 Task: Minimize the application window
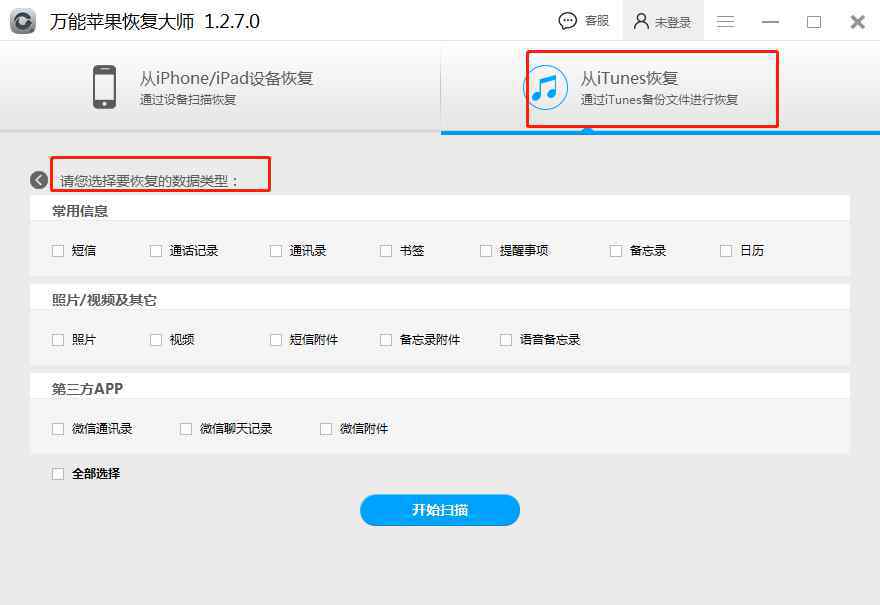[x=770, y=22]
